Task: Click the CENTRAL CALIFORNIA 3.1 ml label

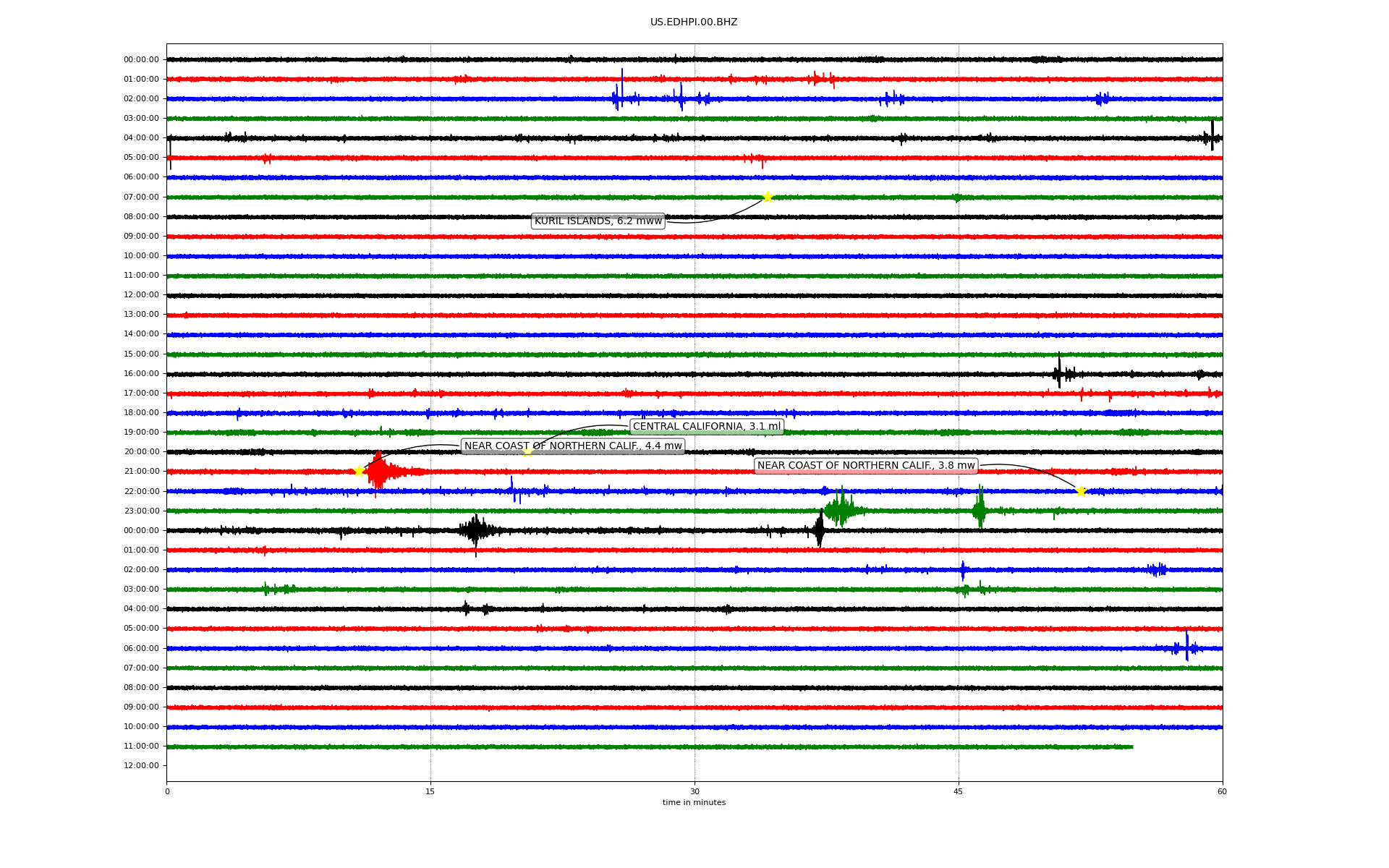Action: [707, 427]
